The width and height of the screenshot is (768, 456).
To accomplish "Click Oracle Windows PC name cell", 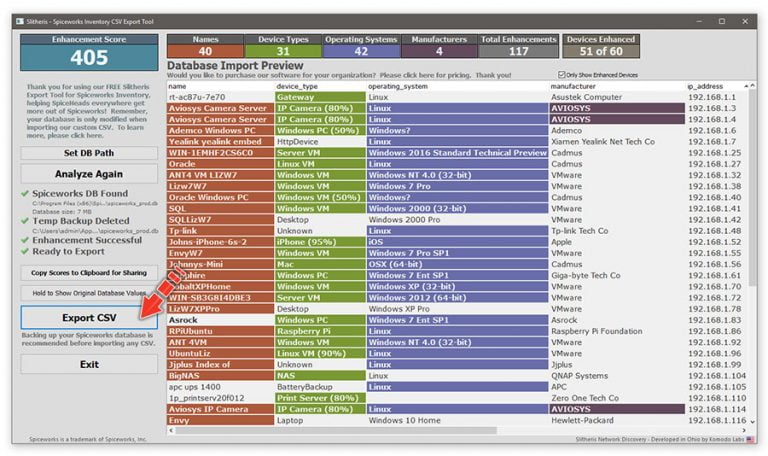I will [x=220, y=197].
